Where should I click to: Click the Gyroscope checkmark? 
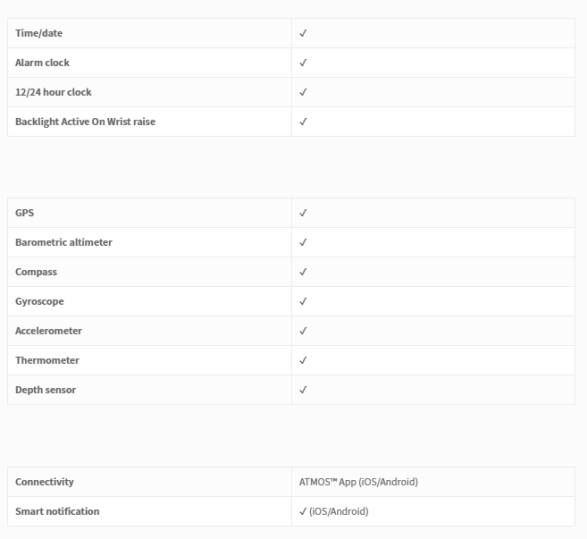pyautogui.click(x=303, y=301)
